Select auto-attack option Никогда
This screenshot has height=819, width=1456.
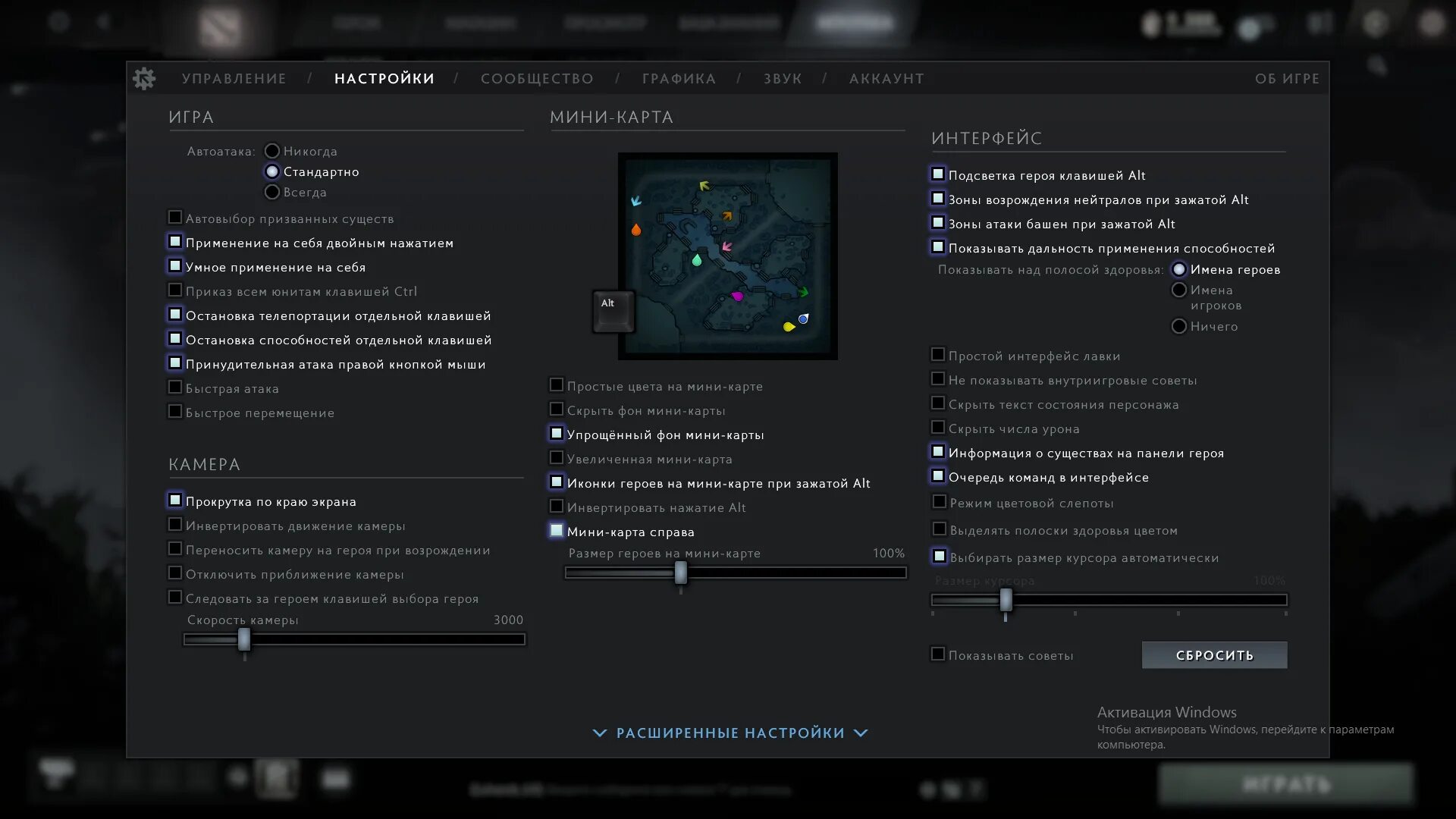pyautogui.click(x=272, y=151)
